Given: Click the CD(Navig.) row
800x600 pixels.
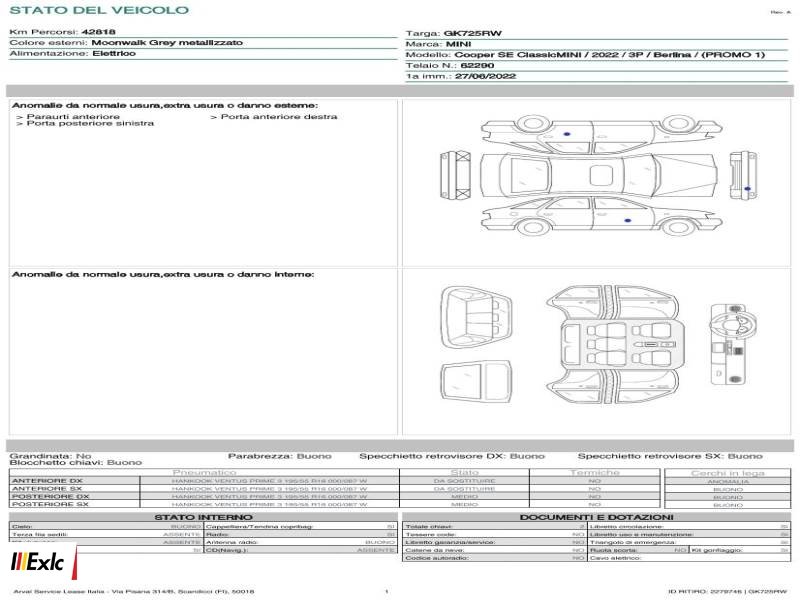Looking at the screenshot, I should [x=301, y=550].
